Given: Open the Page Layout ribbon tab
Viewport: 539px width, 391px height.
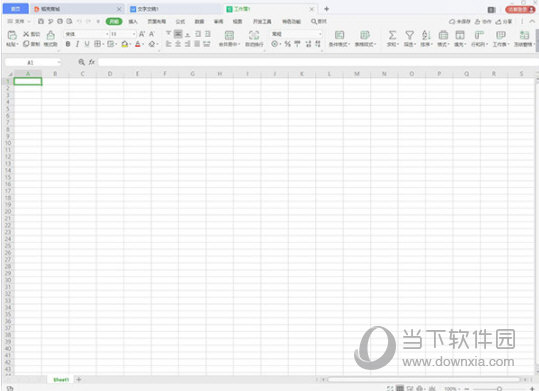Looking at the screenshot, I should 157,21.
